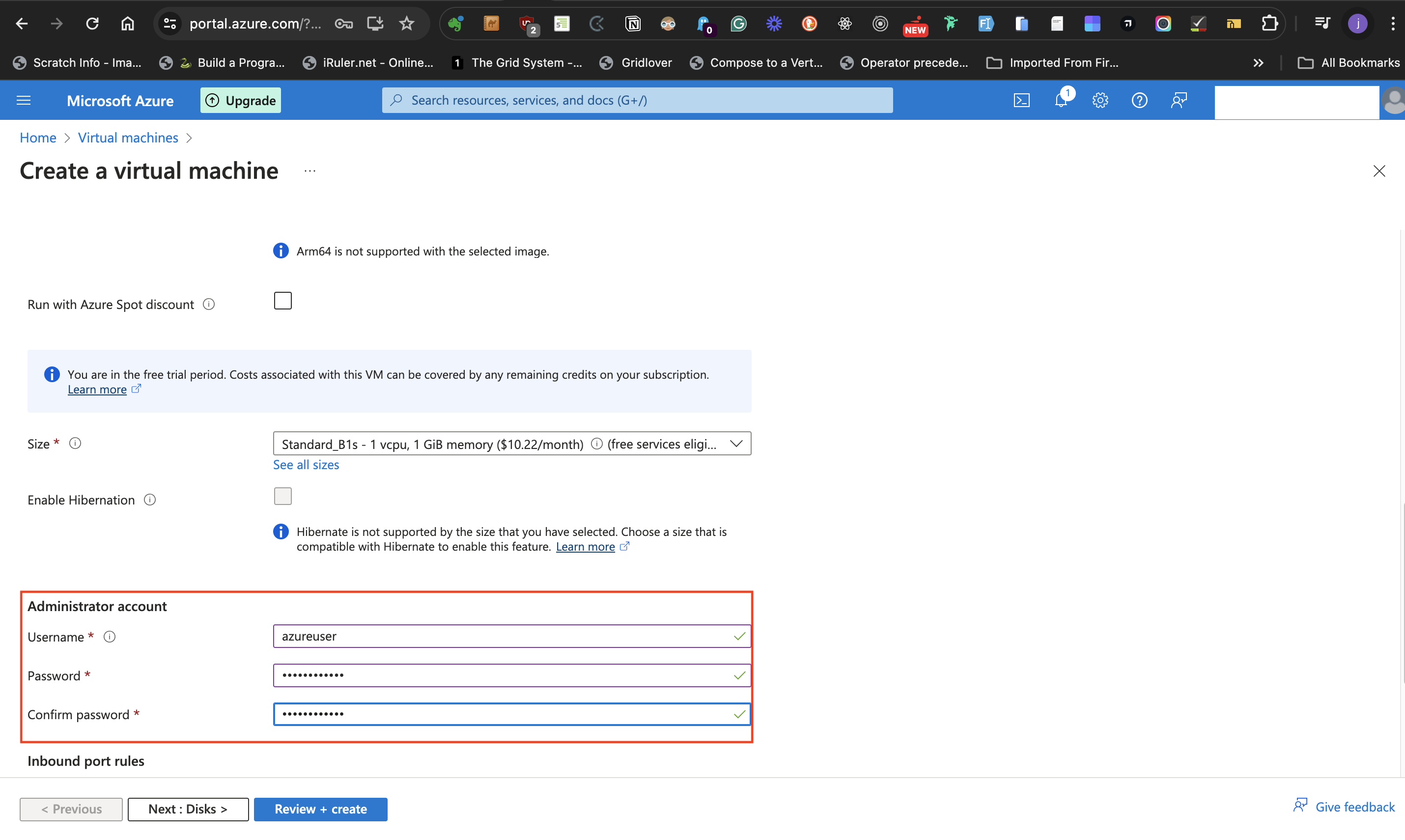Open the Notifications bell
This screenshot has height=840, width=1405.
[1062, 100]
